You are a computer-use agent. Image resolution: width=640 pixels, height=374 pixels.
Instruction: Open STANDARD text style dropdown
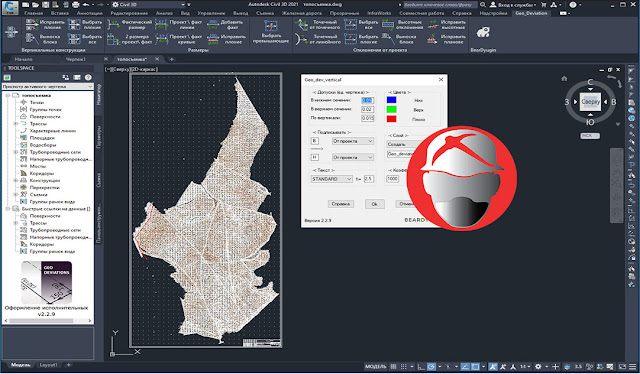pyautogui.click(x=331, y=179)
